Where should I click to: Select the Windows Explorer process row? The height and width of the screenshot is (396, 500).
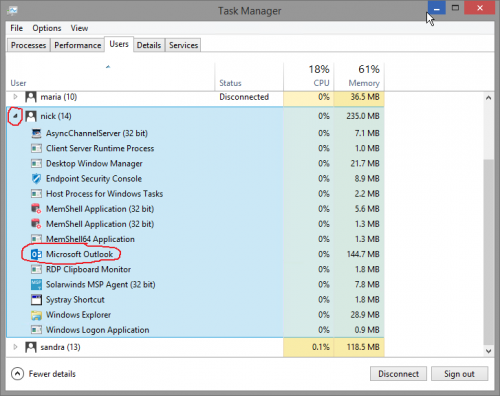tap(195, 315)
